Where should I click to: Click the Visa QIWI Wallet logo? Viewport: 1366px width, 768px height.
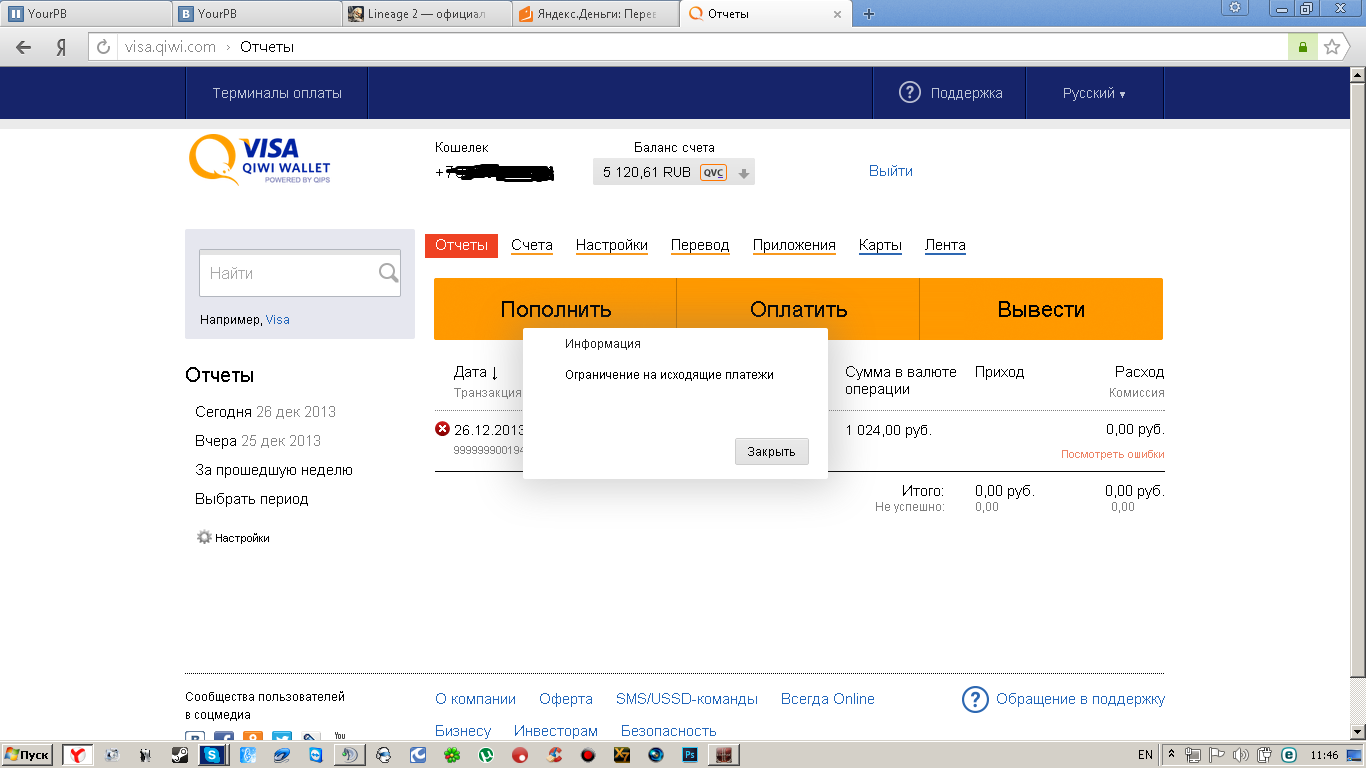260,161
